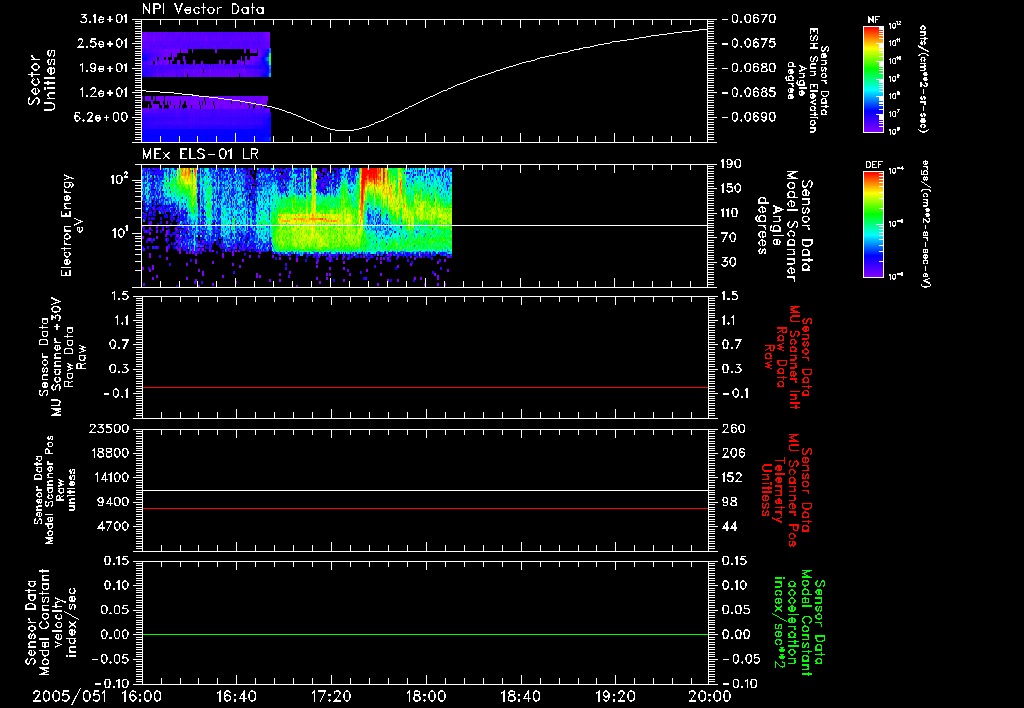Screen dimensions: 1024x708
Task: Select the NF flux color bar
Action: [x=874, y=79]
